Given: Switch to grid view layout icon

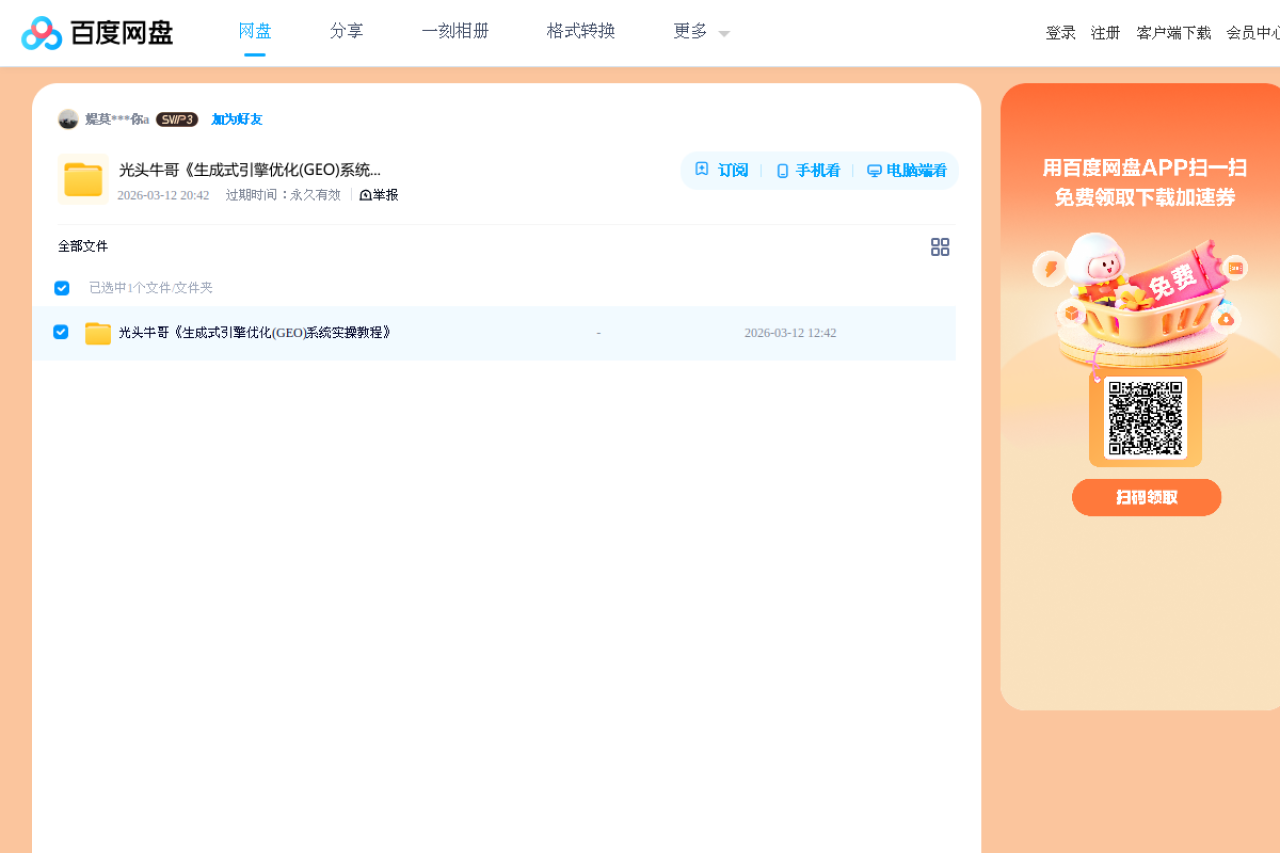Looking at the screenshot, I should tap(940, 246).
